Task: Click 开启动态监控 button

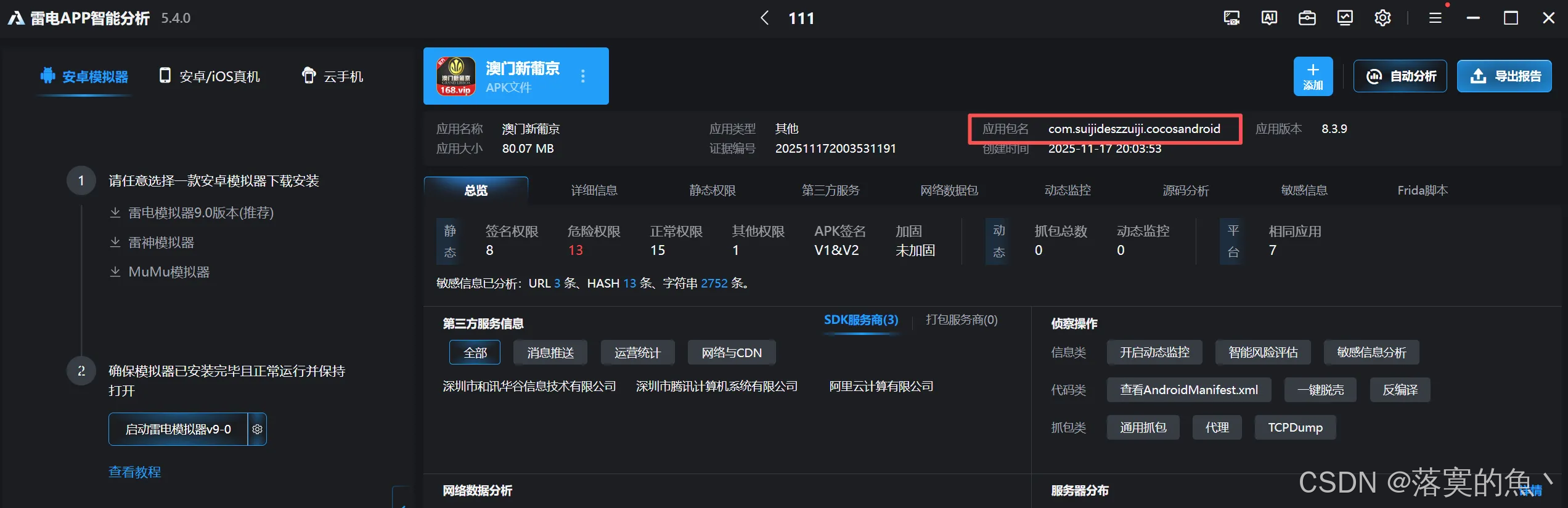Action: point(1154,353)
